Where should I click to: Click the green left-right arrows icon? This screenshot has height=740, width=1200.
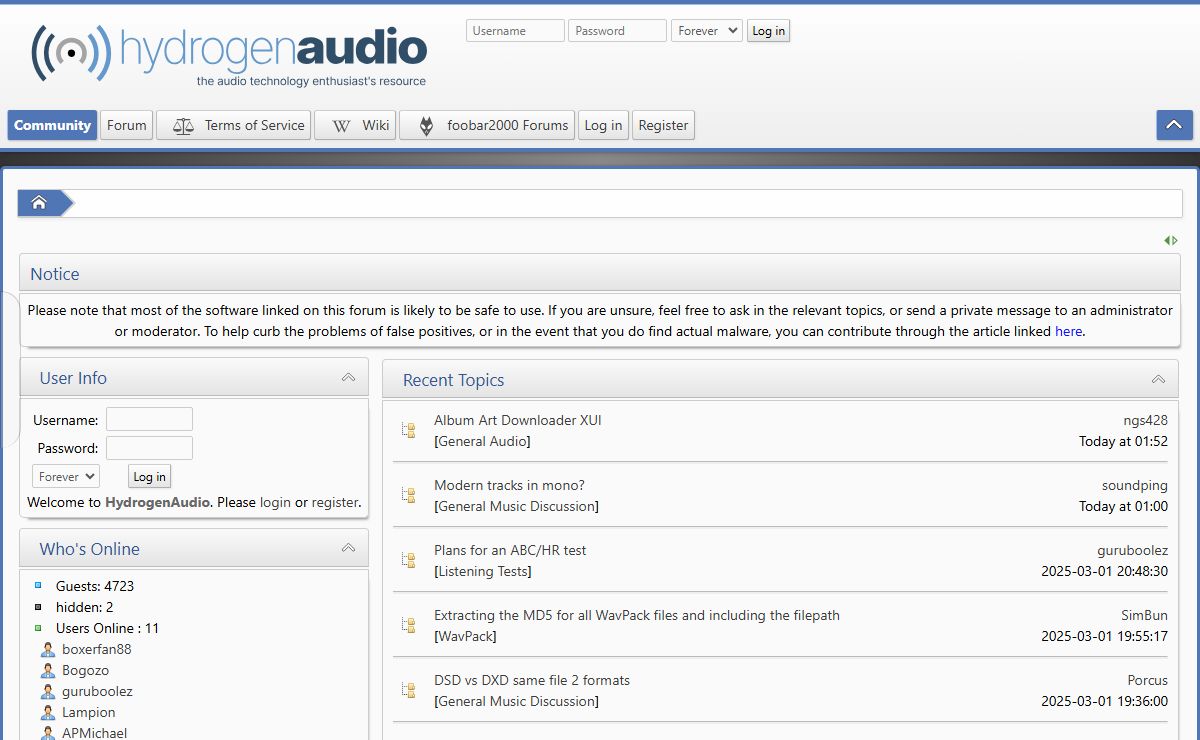(1171, 240)
